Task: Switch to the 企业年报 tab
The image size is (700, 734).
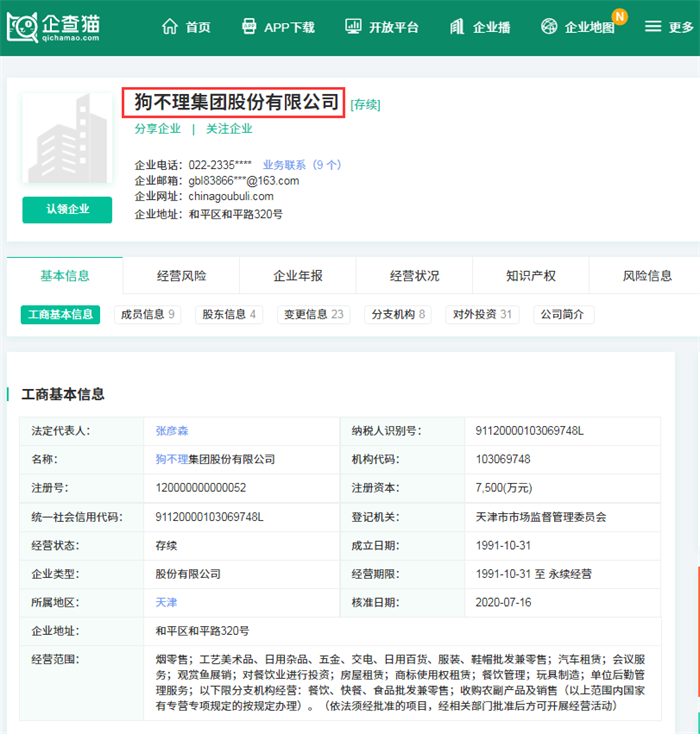Action: tap(298, 275)
